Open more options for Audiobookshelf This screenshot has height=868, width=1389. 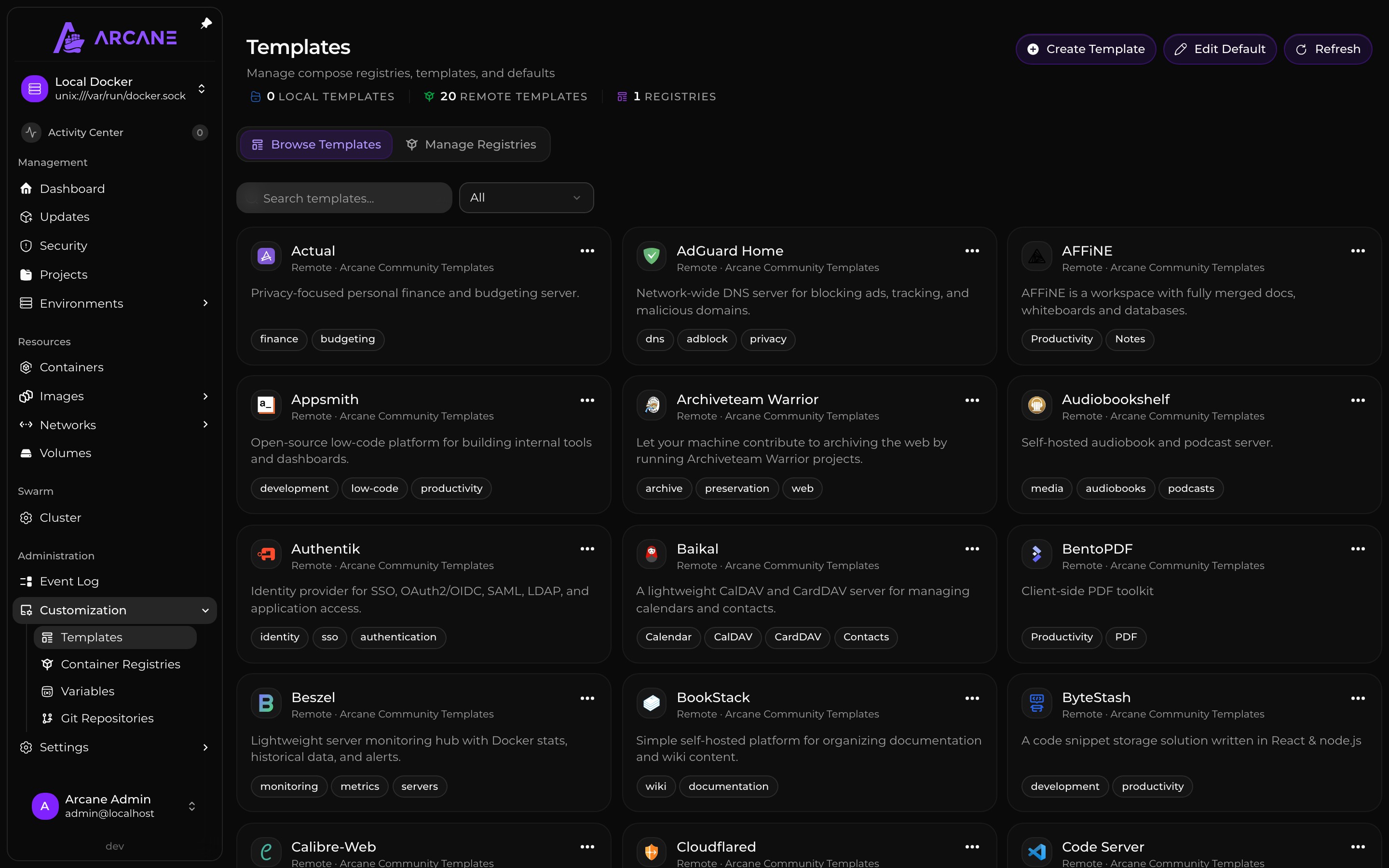coord(1358,400)
